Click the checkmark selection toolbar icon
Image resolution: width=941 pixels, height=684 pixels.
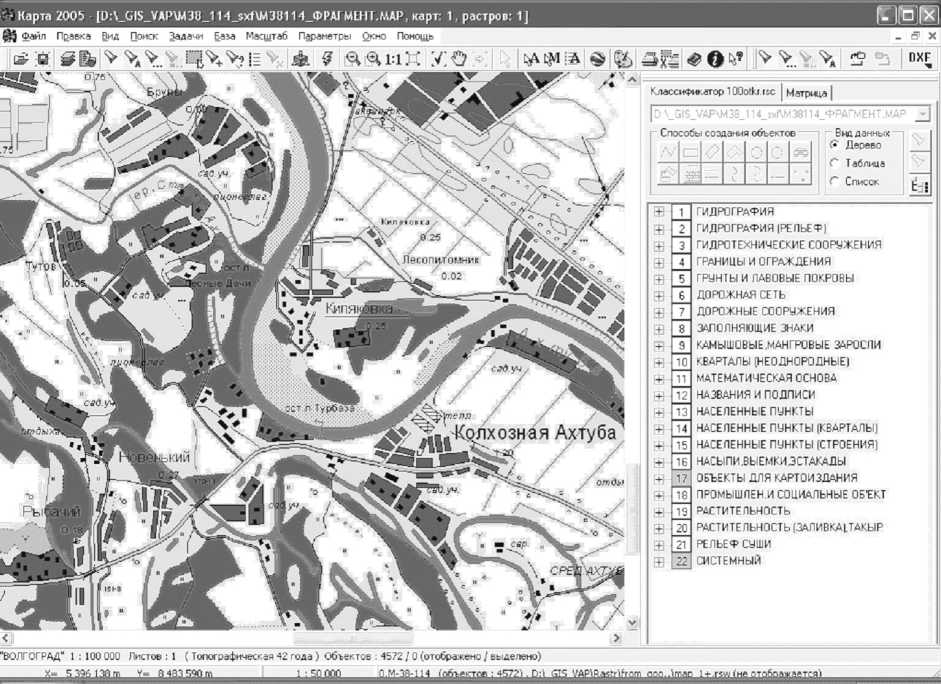(439, 59)
